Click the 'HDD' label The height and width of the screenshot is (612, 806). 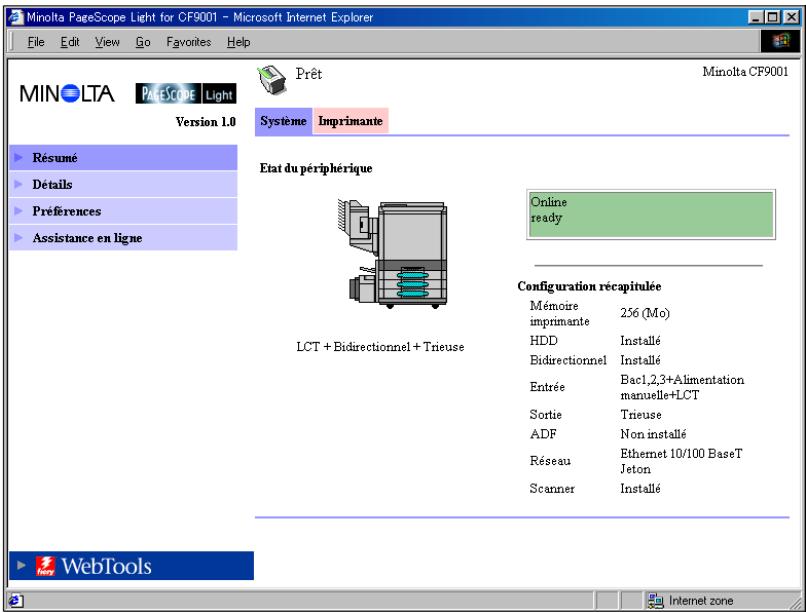coord(543,341)
